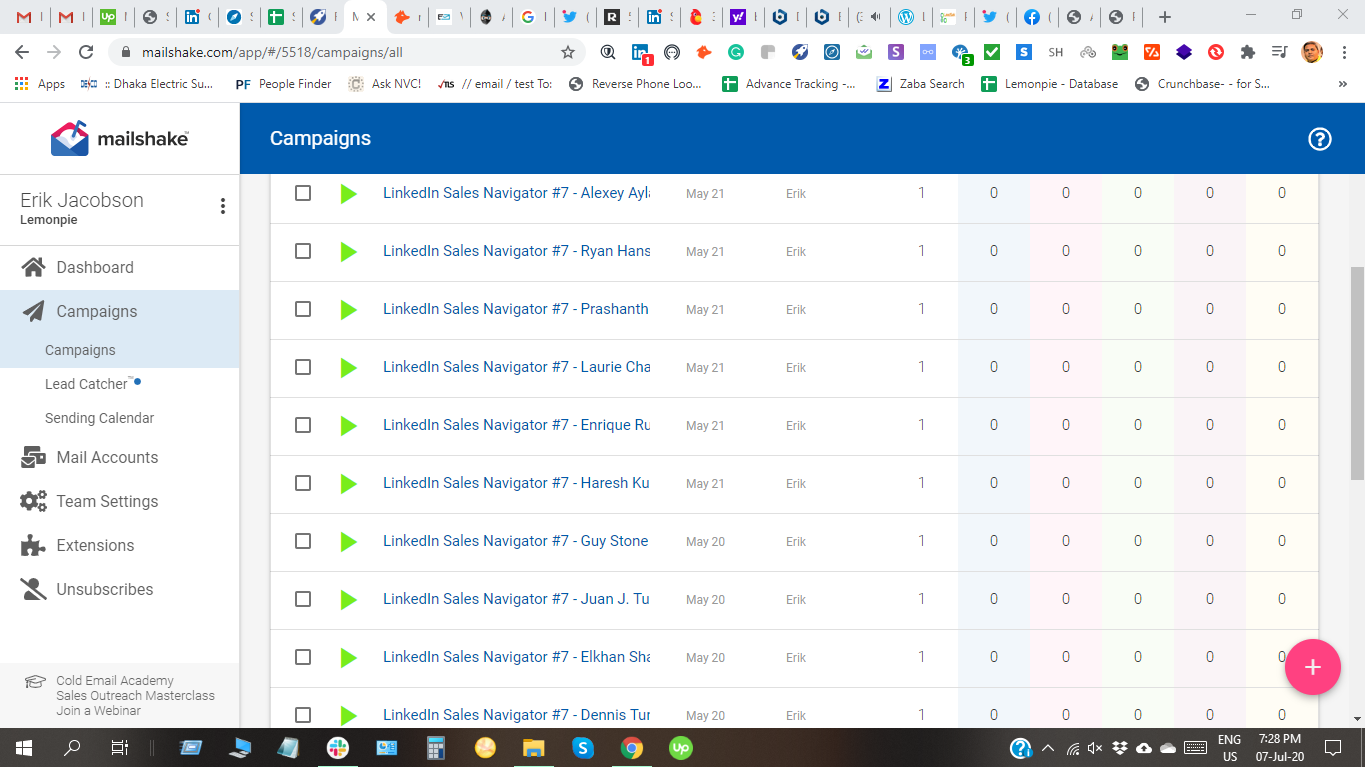Select the Laurie Cha campaign checkbox

pyautogui.click(x=303, y=368)
